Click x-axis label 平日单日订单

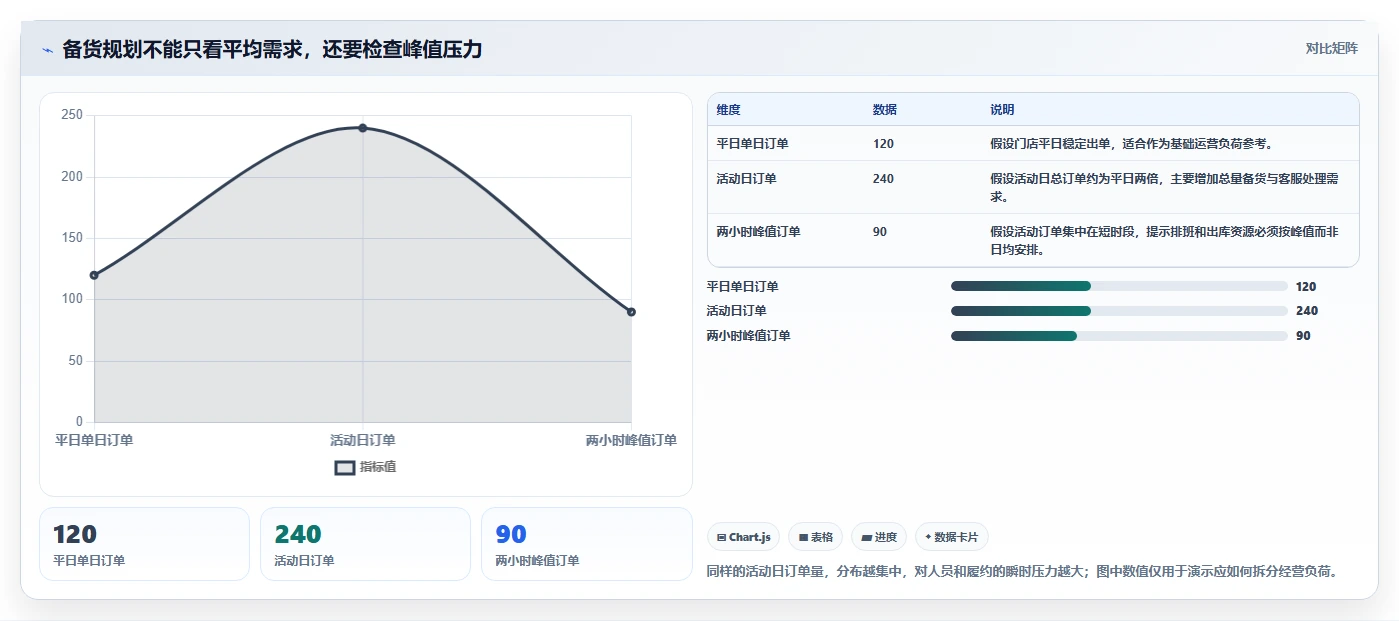[x=94, y=440]
